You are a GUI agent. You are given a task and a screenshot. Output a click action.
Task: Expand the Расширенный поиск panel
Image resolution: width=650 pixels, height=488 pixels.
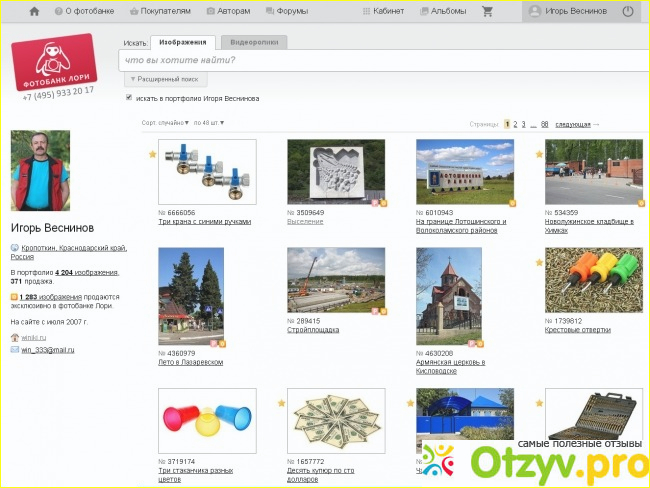point(166,78)
